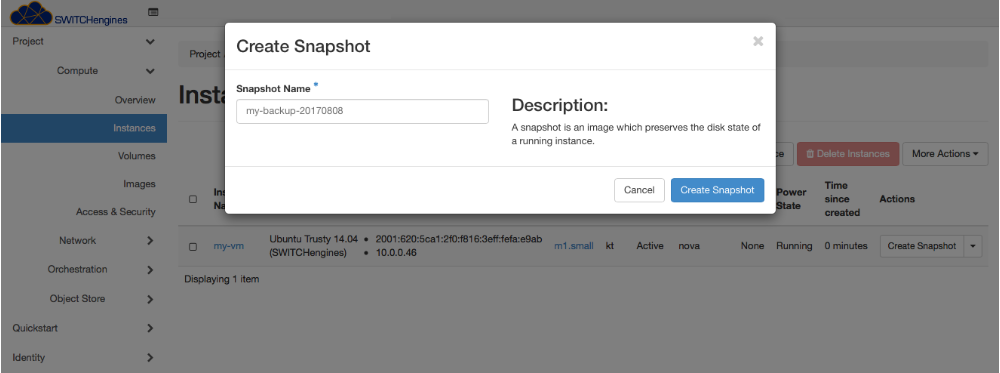Toggle the sidebar menu icon near the logo

[x=153, y=11]
